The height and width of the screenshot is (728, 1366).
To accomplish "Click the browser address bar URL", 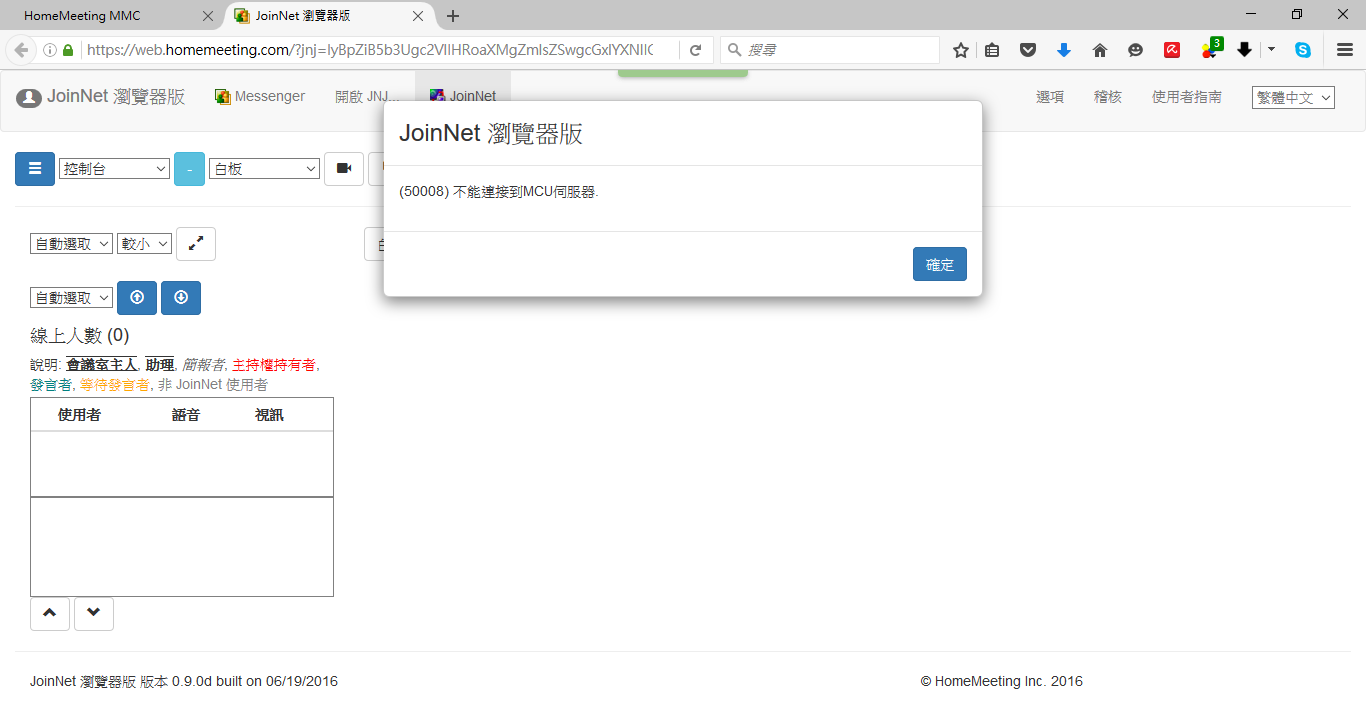I will coord(370,50).
